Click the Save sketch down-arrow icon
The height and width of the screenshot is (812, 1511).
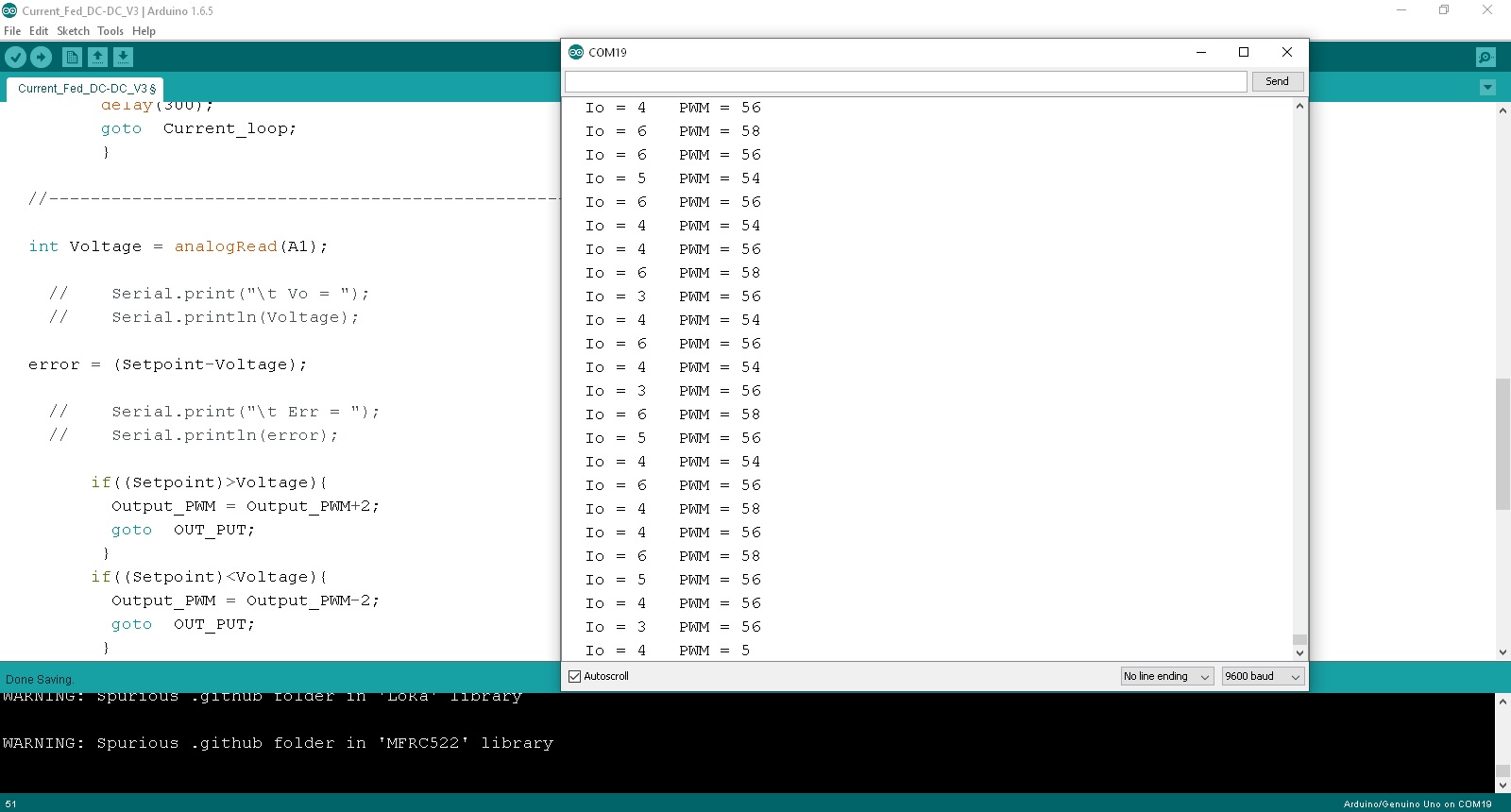123,58
